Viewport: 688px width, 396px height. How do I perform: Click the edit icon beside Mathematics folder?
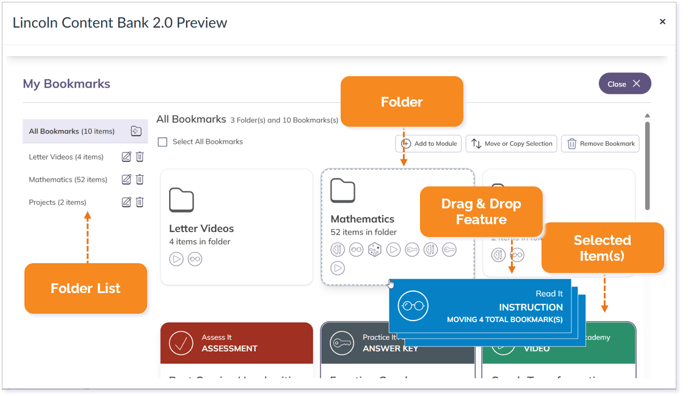coord(126,179)
